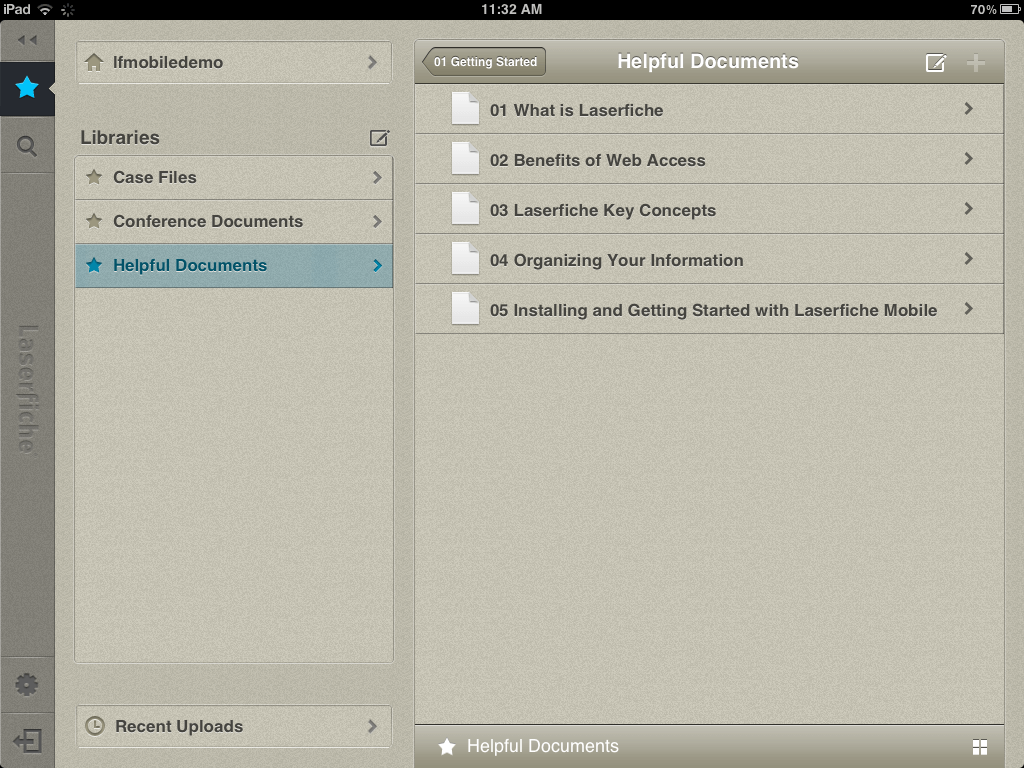The image size is (1024, 768).
Task: Switch to grid view icon
Action: point(980,747)
